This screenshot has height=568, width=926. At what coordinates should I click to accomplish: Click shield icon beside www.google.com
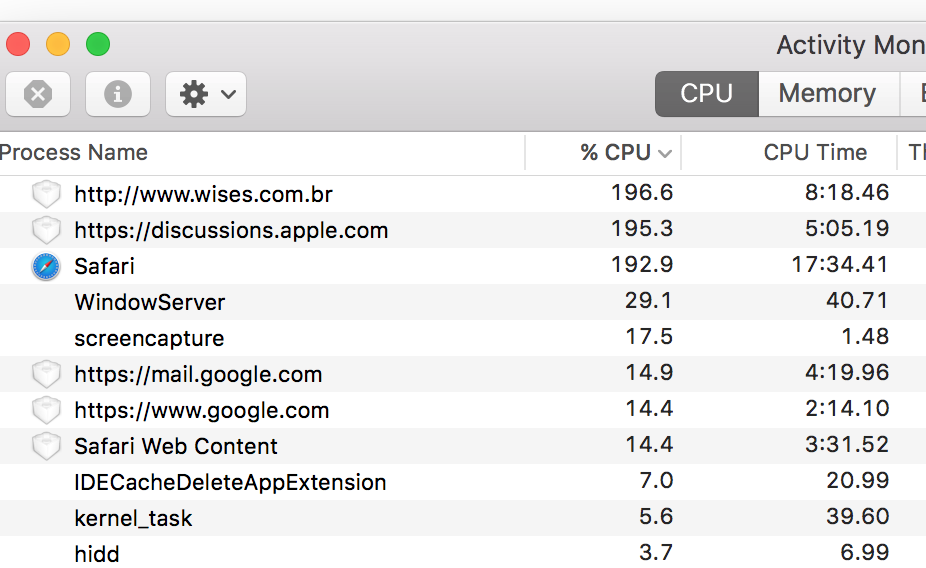[x=46, y=411]
